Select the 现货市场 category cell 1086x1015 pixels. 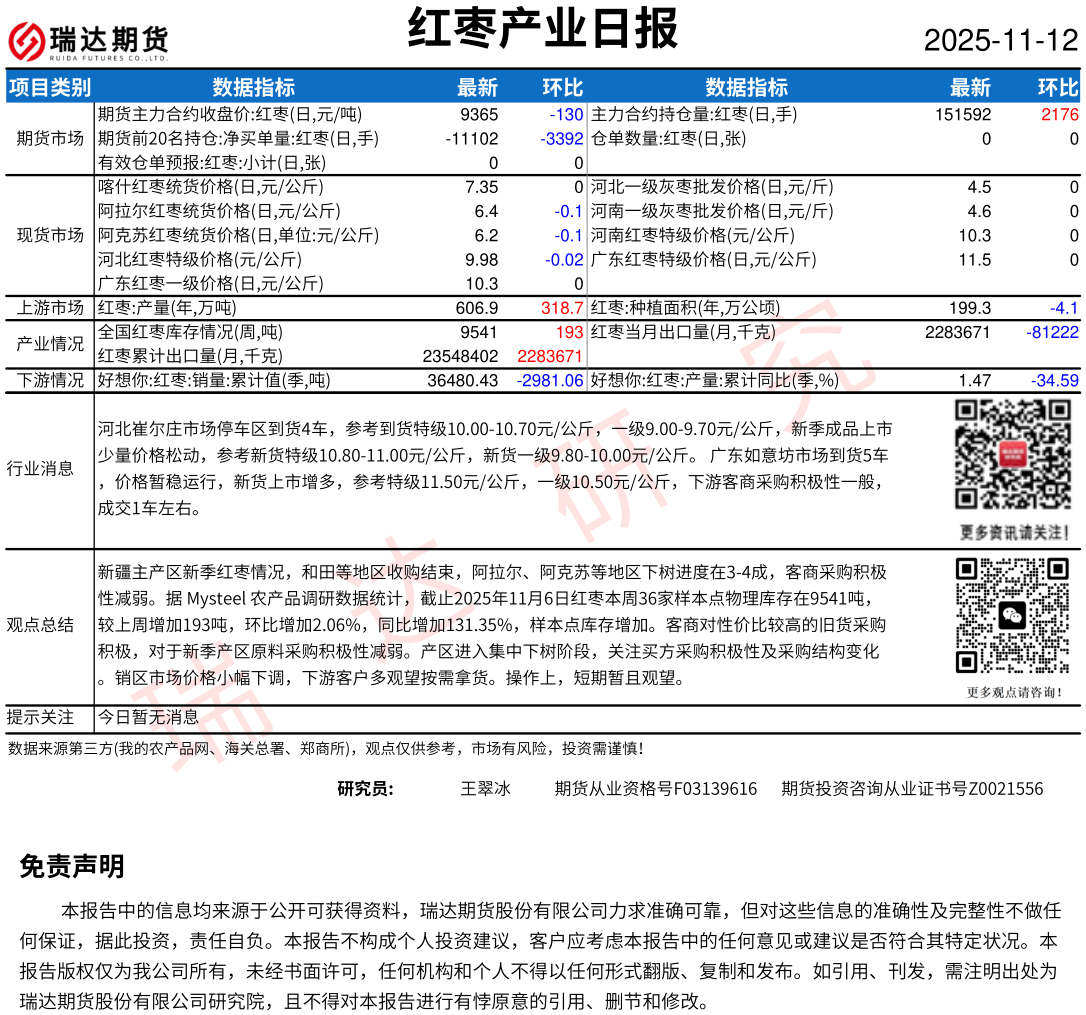pyautogui.click(x=50, y=235)
